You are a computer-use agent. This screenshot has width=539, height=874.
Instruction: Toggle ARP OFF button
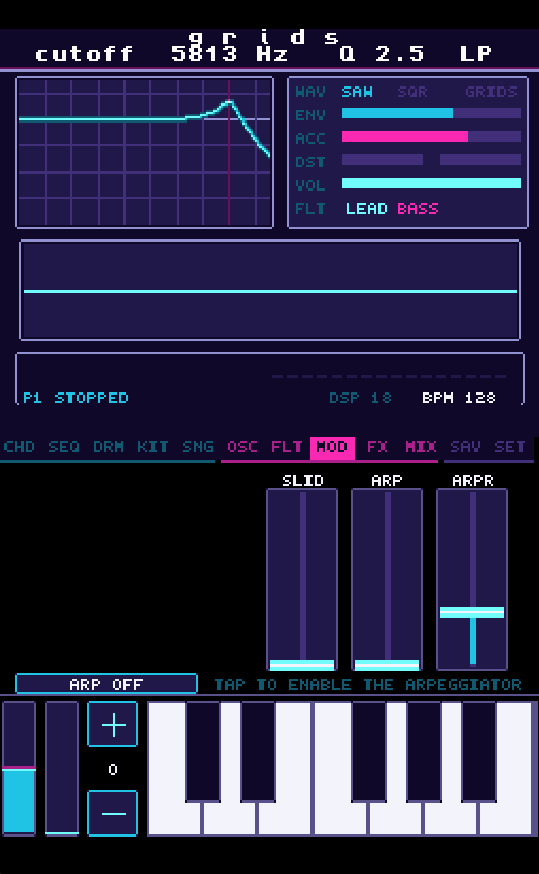106,684
